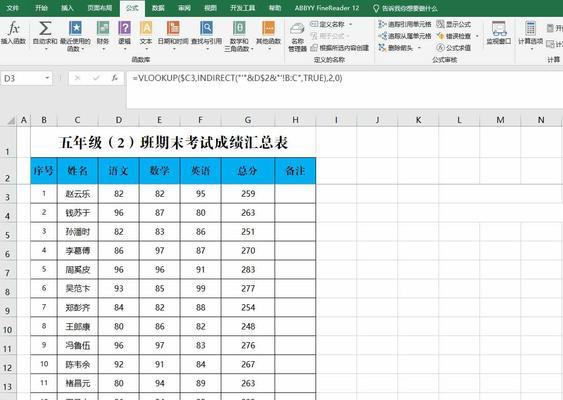Click the name cell 陈韦余

click(x=78, y=365)
